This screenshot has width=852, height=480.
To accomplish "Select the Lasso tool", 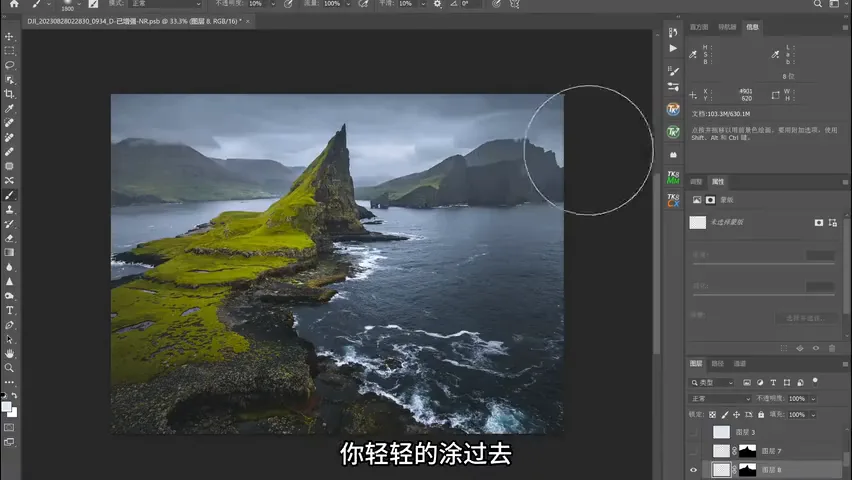I will pos(9,65).
